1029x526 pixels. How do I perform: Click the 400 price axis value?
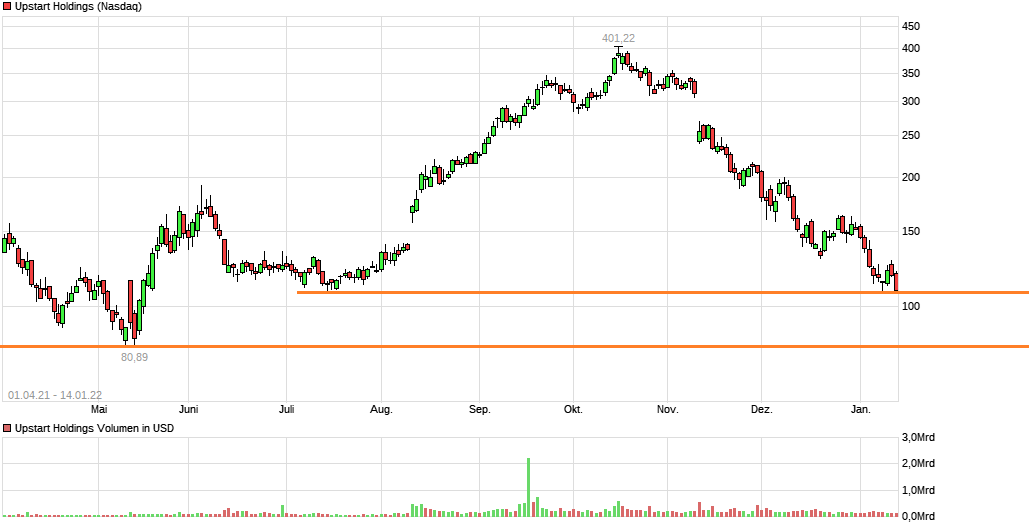911,49
